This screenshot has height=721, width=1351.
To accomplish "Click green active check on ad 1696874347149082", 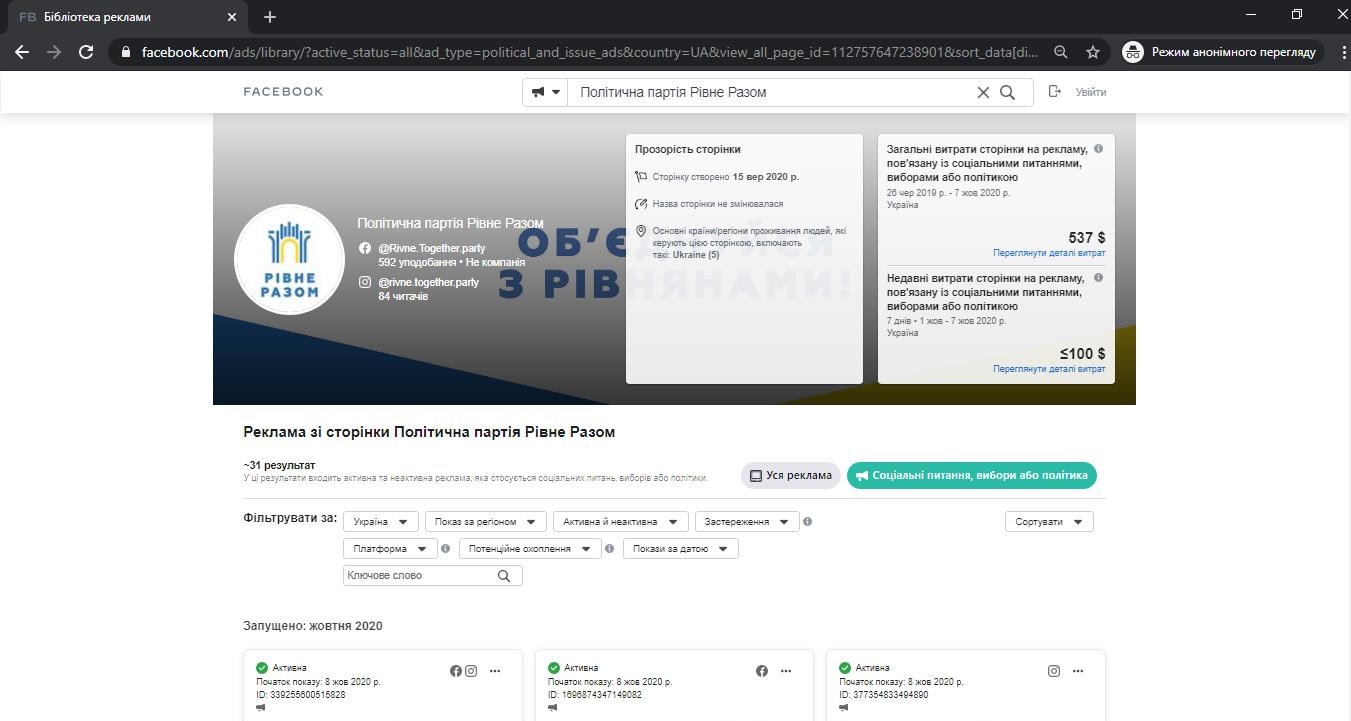I will 553,668.
